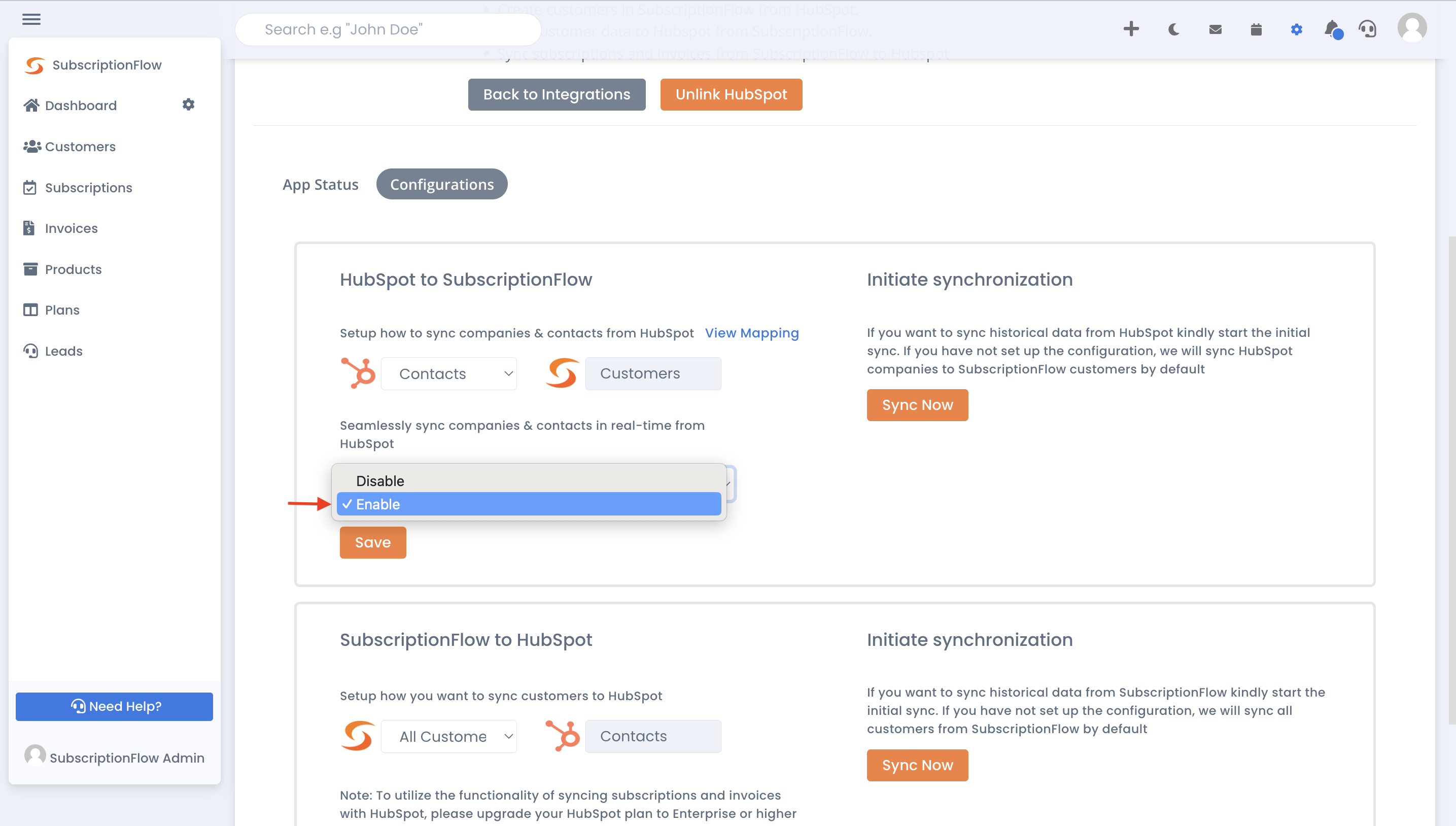Click the Customers read-only field
This screenshot has width=1456, height=826.
point(653,373)
